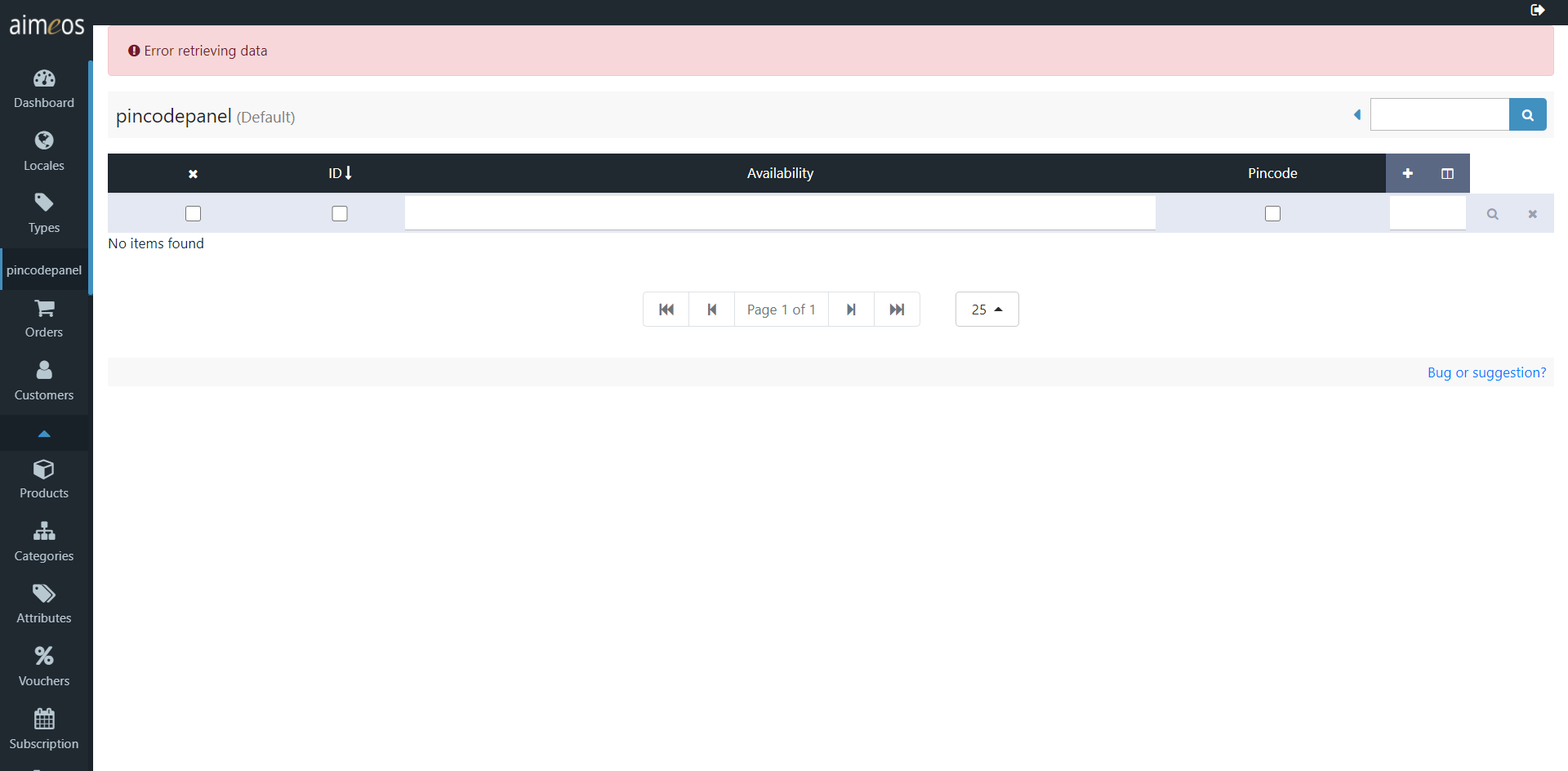Open the Attributes sidebar item
The height and width of the screenshot is (771, 1568).
tap(44, 604)
